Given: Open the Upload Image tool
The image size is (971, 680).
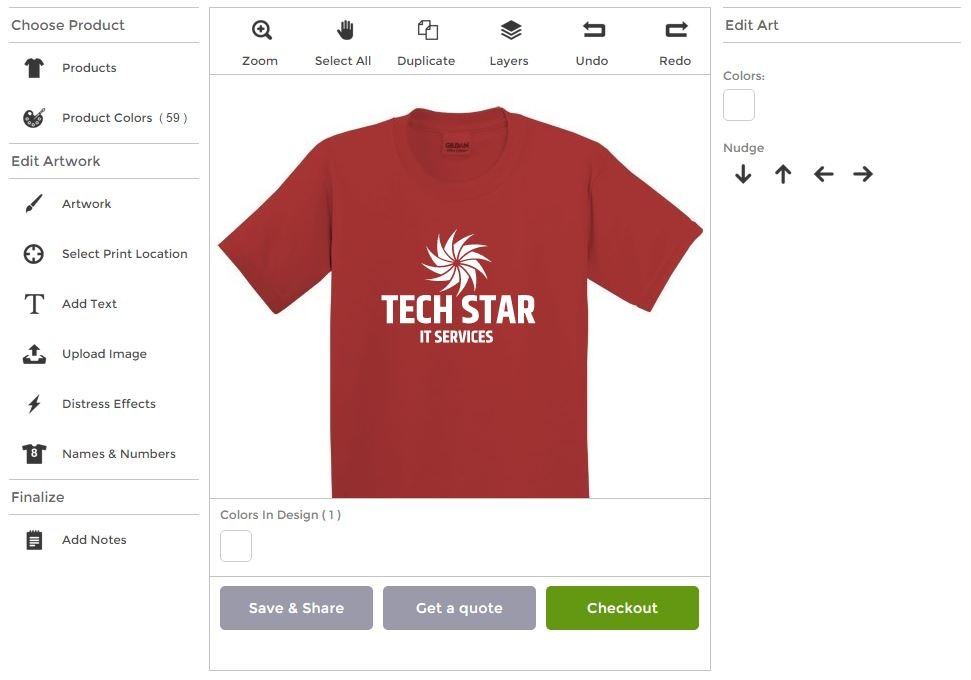Looking at the screenshot, I should [33, 353].
